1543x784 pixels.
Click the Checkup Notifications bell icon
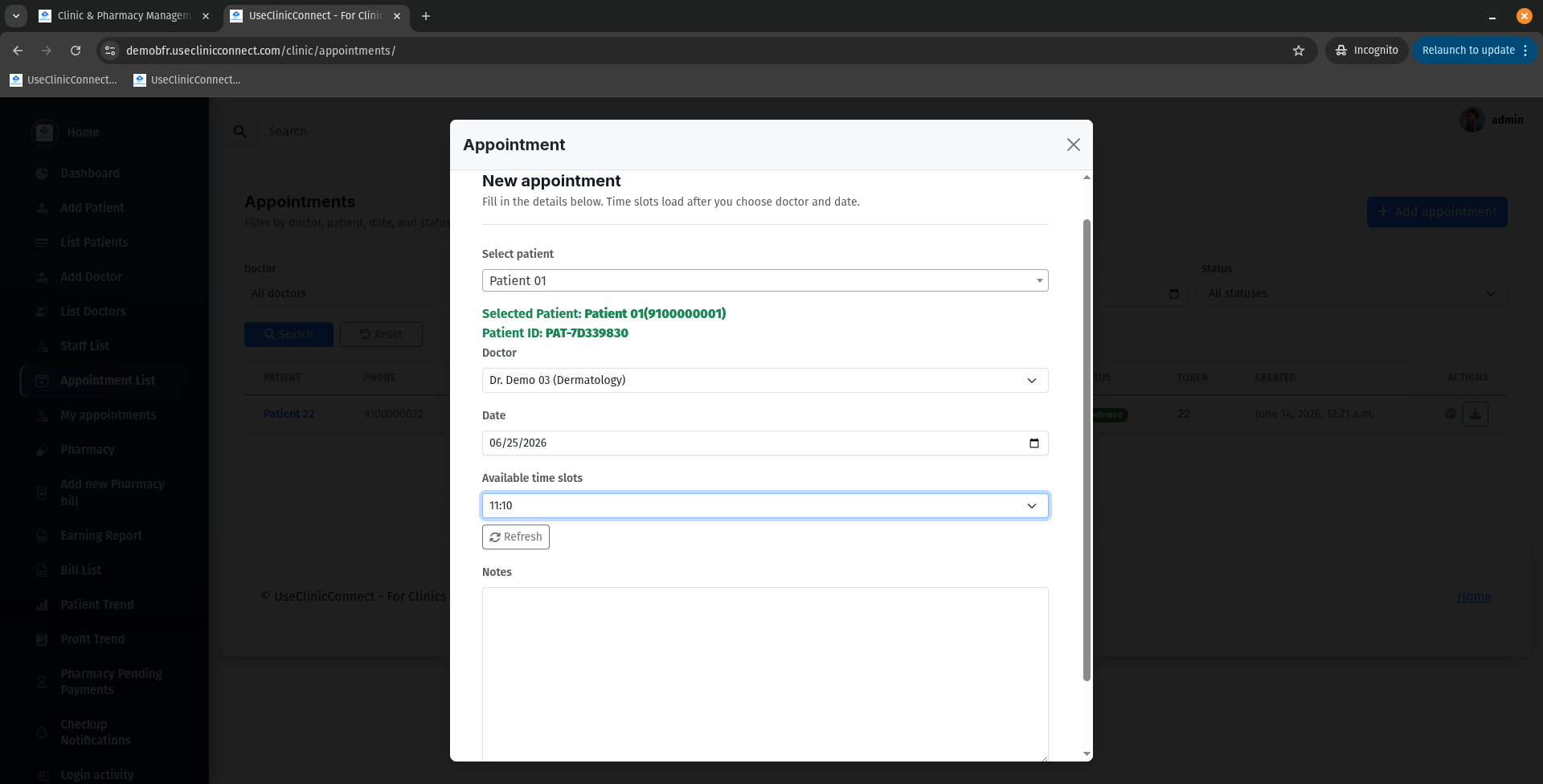point(42,733)
